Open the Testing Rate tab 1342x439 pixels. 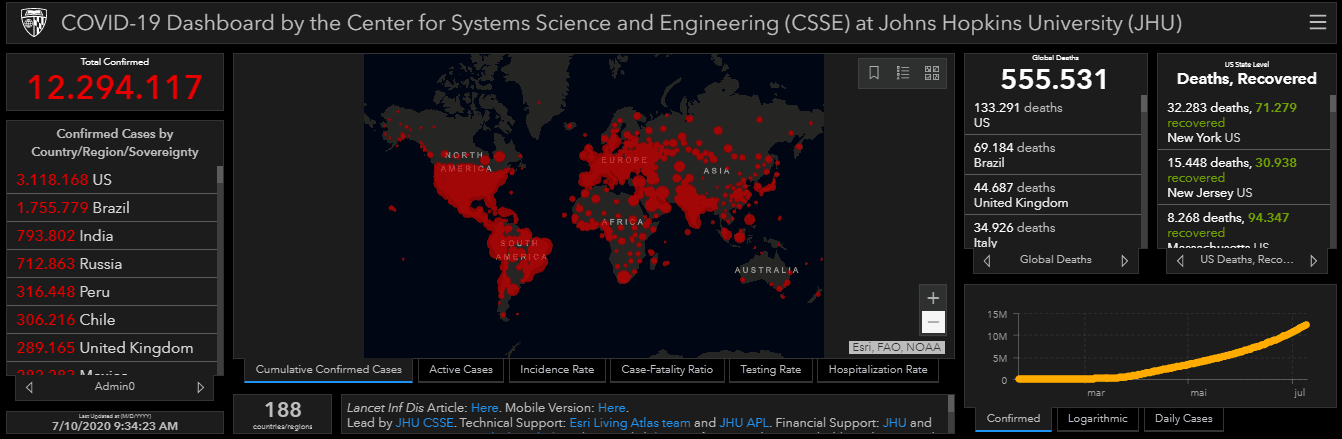(x=770, y=370)
